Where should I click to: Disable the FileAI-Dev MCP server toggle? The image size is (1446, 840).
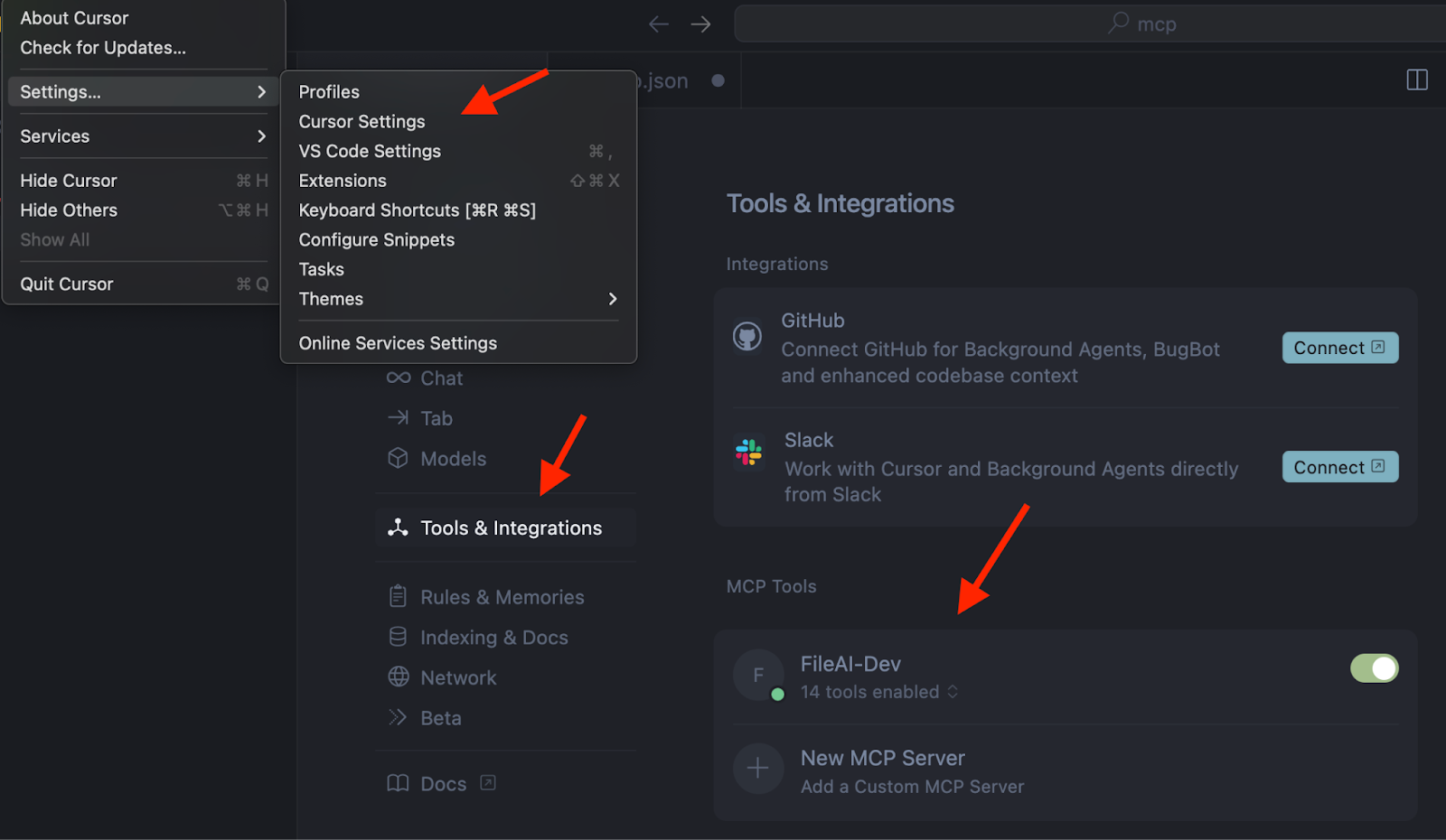coord(1375,668)
